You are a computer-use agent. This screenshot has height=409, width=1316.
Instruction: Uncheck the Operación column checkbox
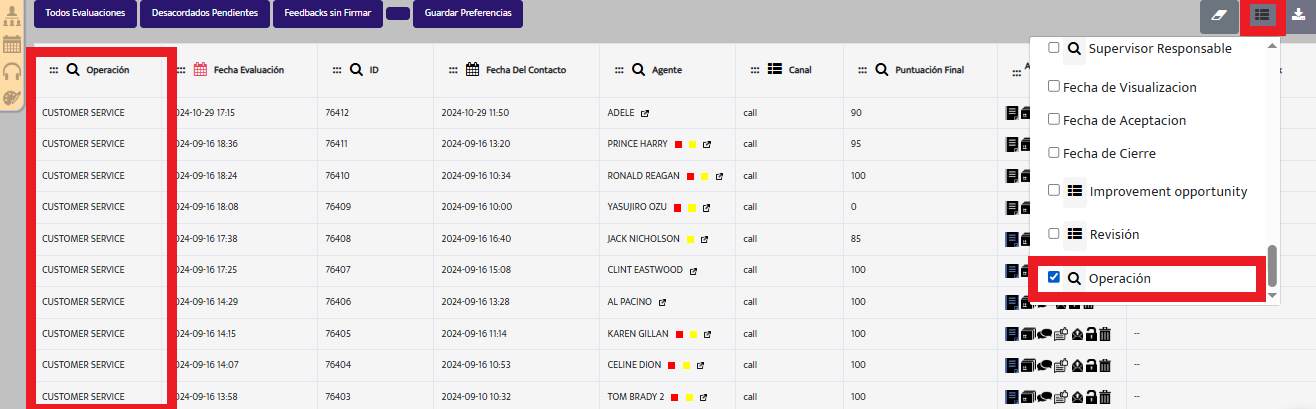click(1054, 278)
